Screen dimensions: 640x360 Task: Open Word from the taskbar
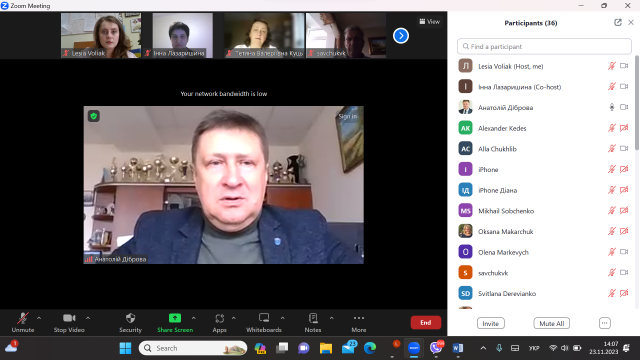coord(458,348)
